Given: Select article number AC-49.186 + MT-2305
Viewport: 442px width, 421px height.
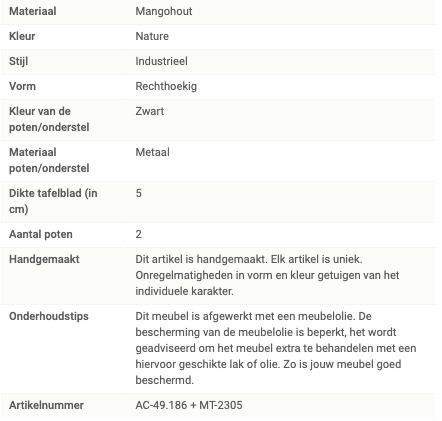Looking at the screenshot, I should (189, 405).
